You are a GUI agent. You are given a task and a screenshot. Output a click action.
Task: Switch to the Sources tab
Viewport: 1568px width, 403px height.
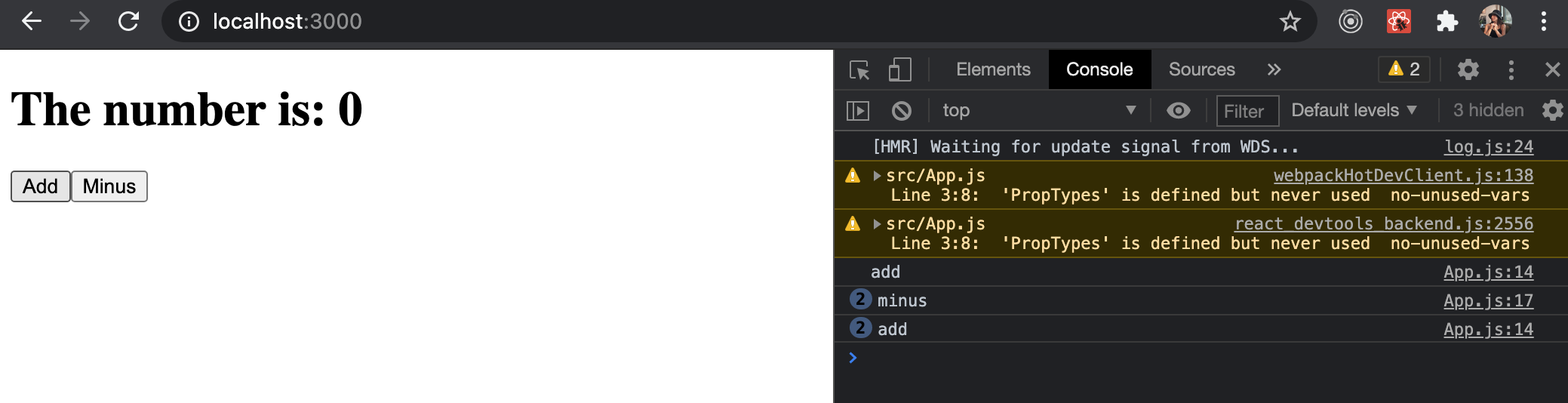tap(1202, 69)
